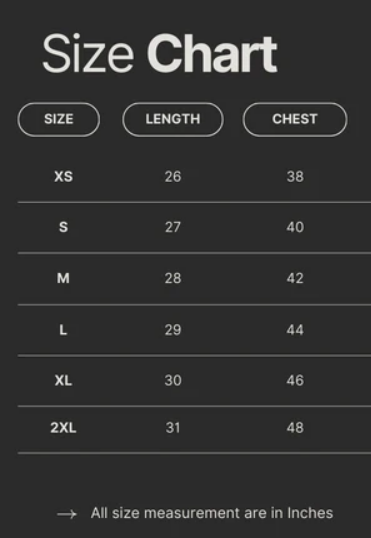The width and height of the screenshot is (371, 538).
Task: Click the 2XL chest value 48
Action: tap(295, 428)
